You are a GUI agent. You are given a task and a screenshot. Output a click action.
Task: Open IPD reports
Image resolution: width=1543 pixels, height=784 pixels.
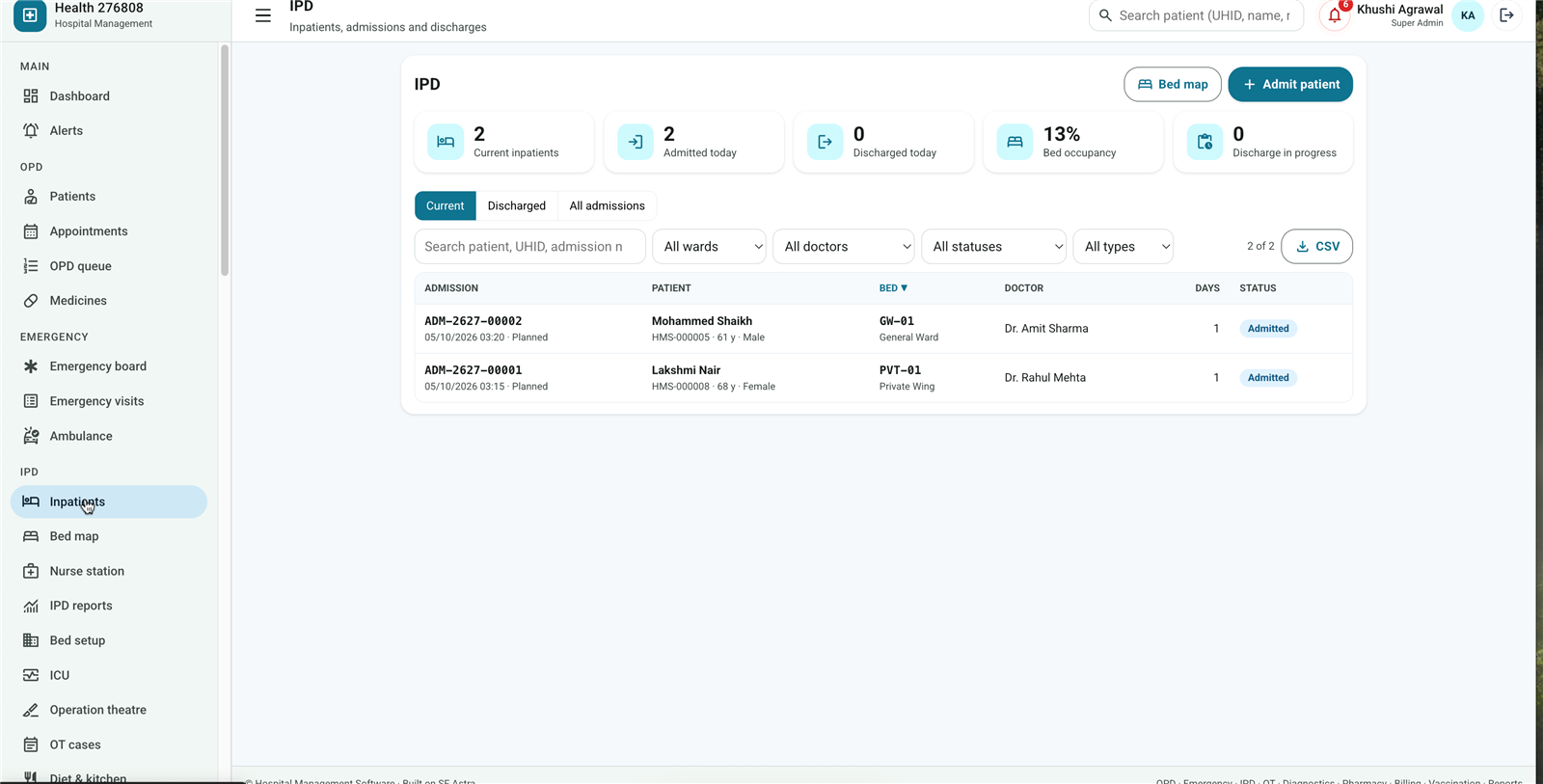[109, 606]
